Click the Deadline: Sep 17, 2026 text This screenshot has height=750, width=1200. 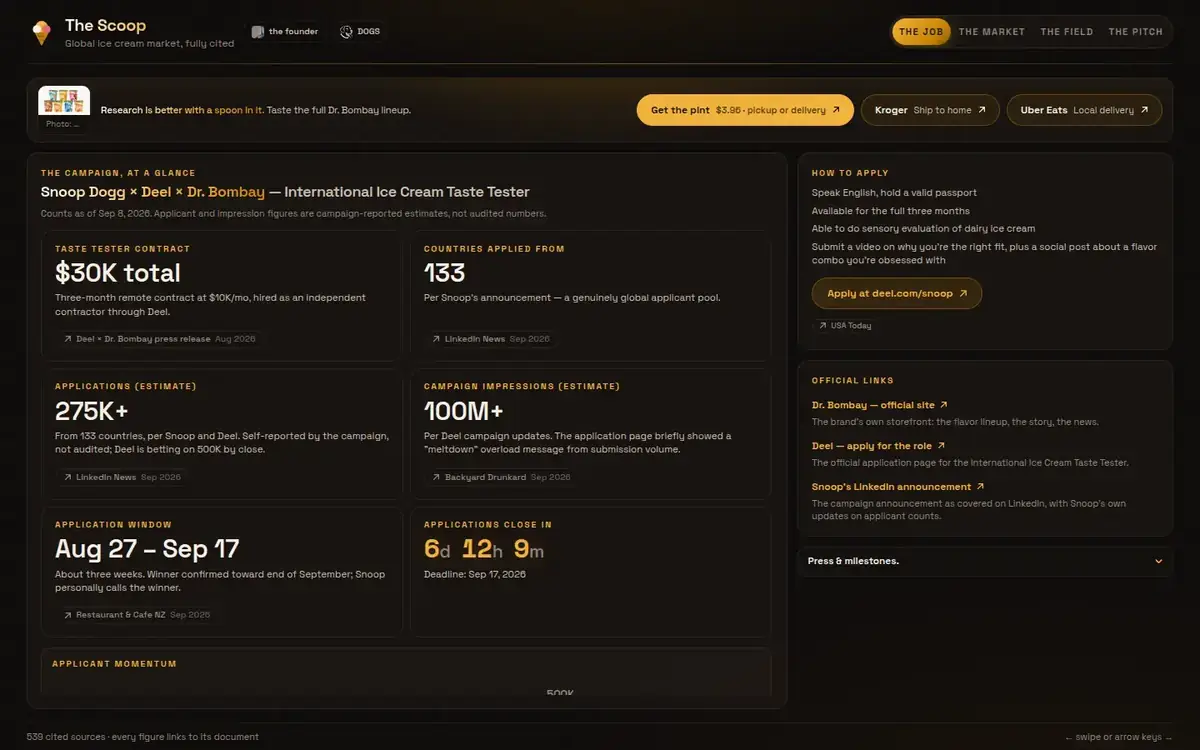pyautogui.click(x=475, y=574)
